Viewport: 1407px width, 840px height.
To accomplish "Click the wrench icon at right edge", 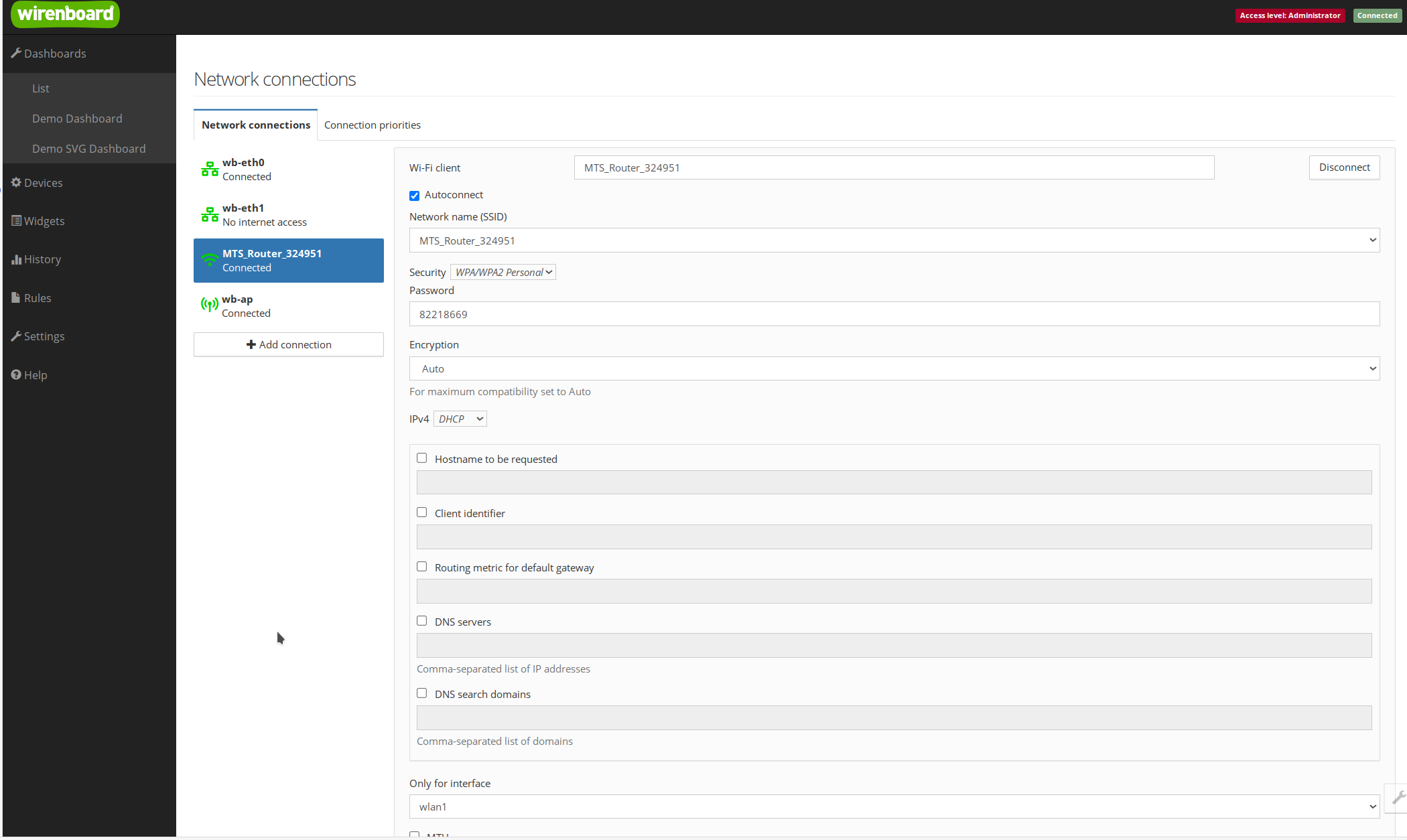I will click(1399, 797).
